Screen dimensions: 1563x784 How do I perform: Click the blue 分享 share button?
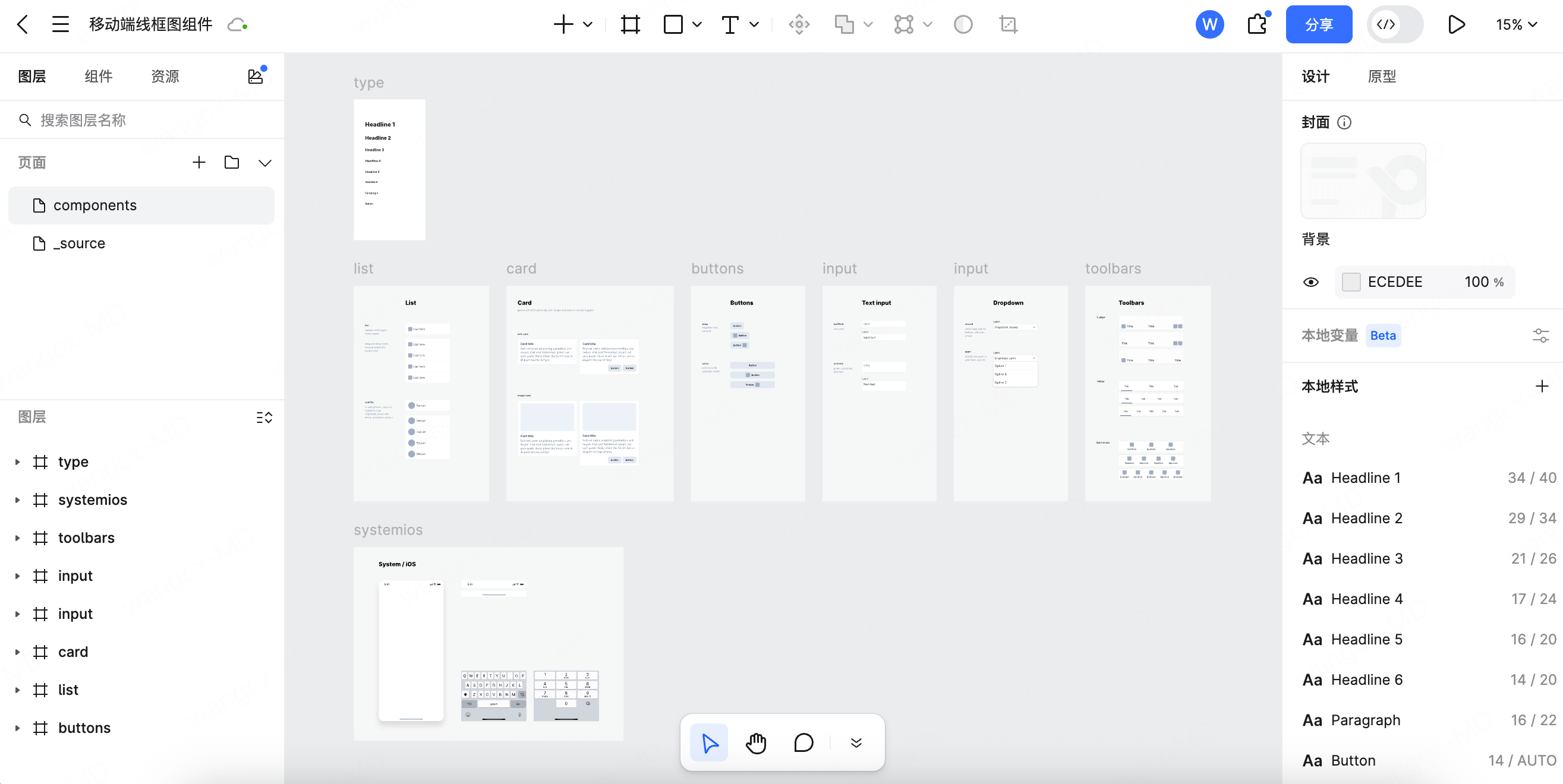[x=1319, y=25]
